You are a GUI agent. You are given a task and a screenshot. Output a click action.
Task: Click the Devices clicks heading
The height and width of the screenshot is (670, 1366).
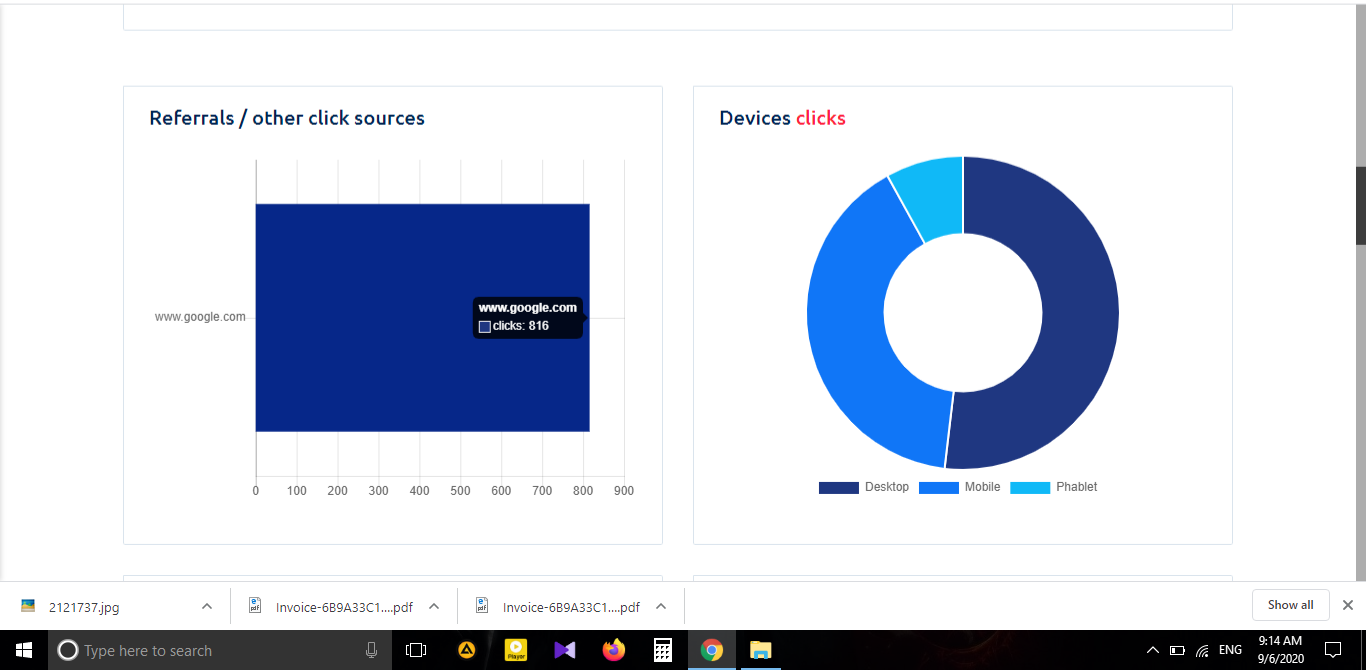[x=782, y=118]
